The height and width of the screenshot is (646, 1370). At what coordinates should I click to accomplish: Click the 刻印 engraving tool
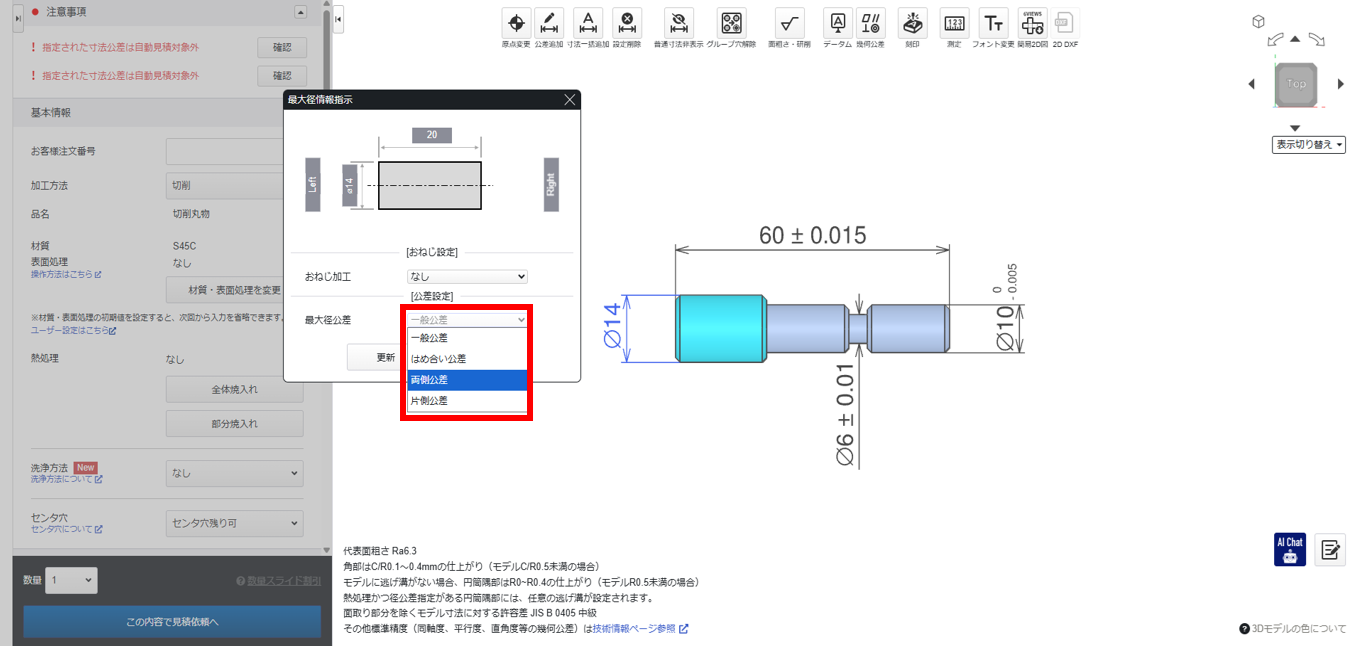[913, 23]
